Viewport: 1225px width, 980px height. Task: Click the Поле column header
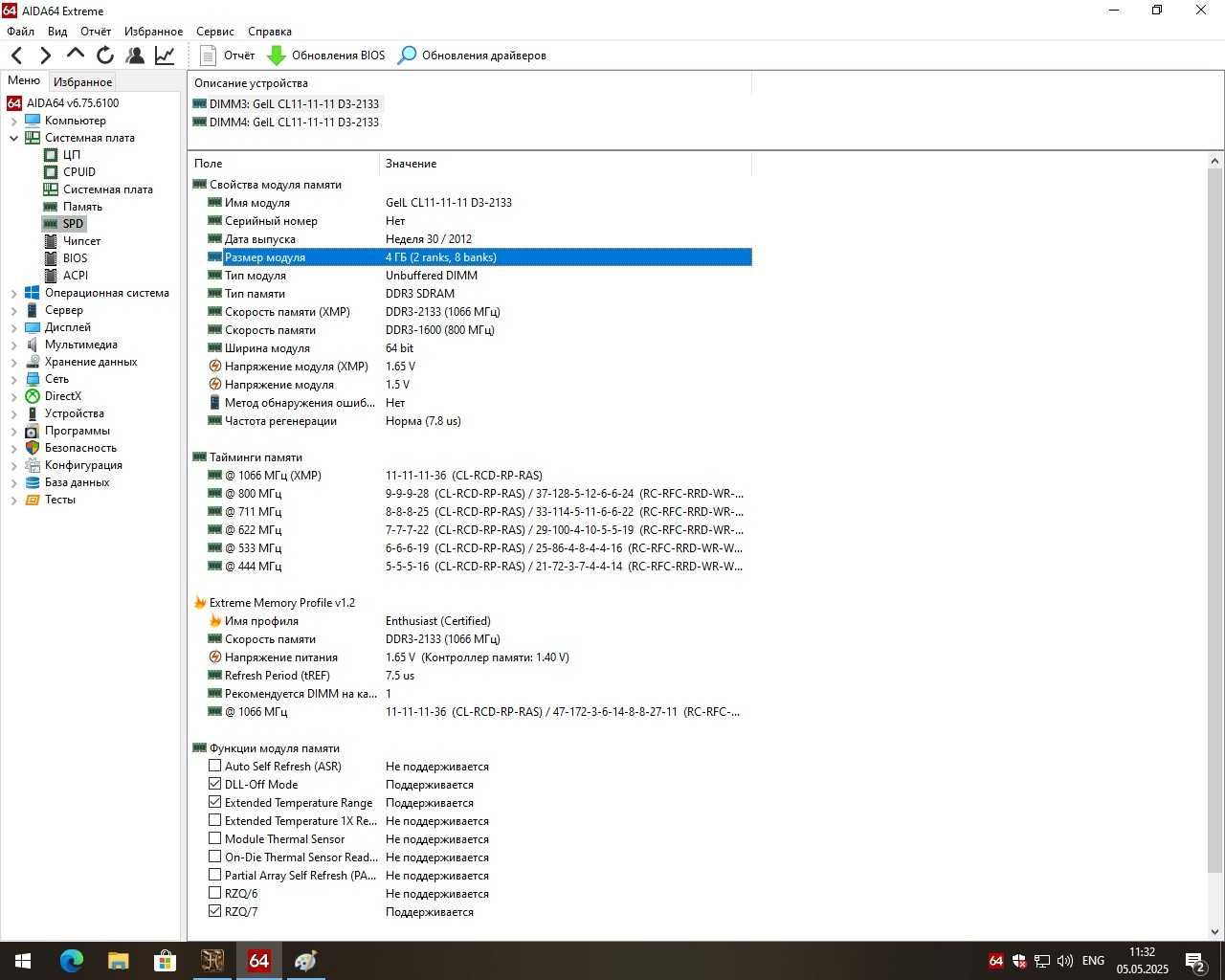(283, 164)
